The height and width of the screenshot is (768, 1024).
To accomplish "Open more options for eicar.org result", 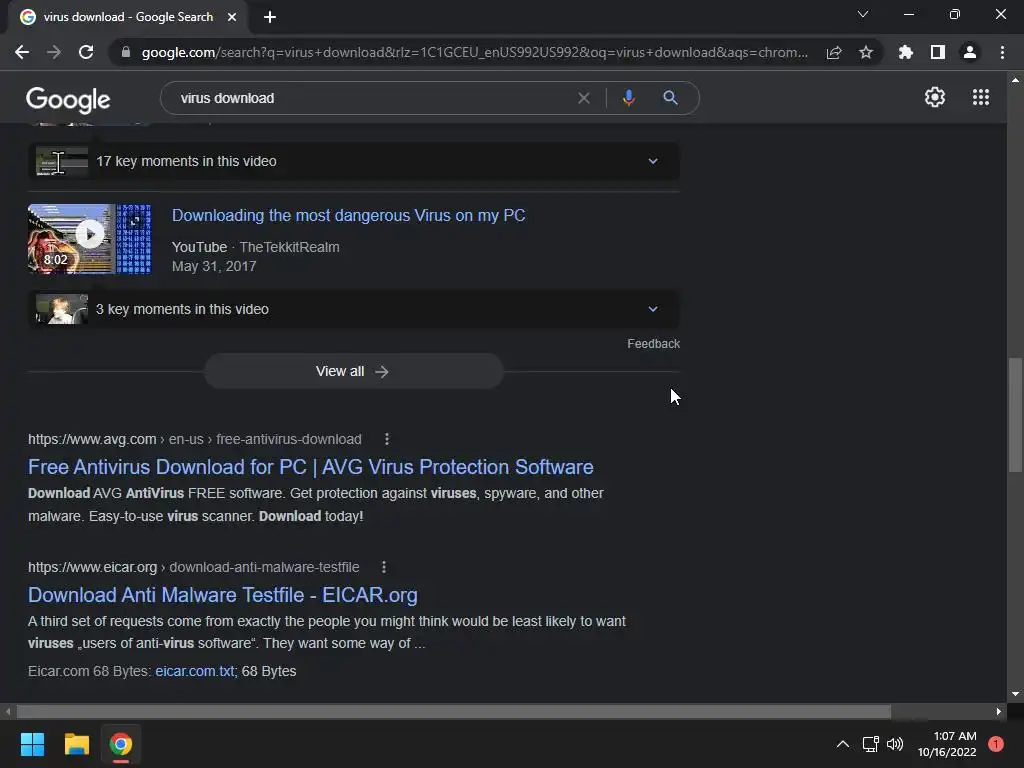I will tap(384, 567).
